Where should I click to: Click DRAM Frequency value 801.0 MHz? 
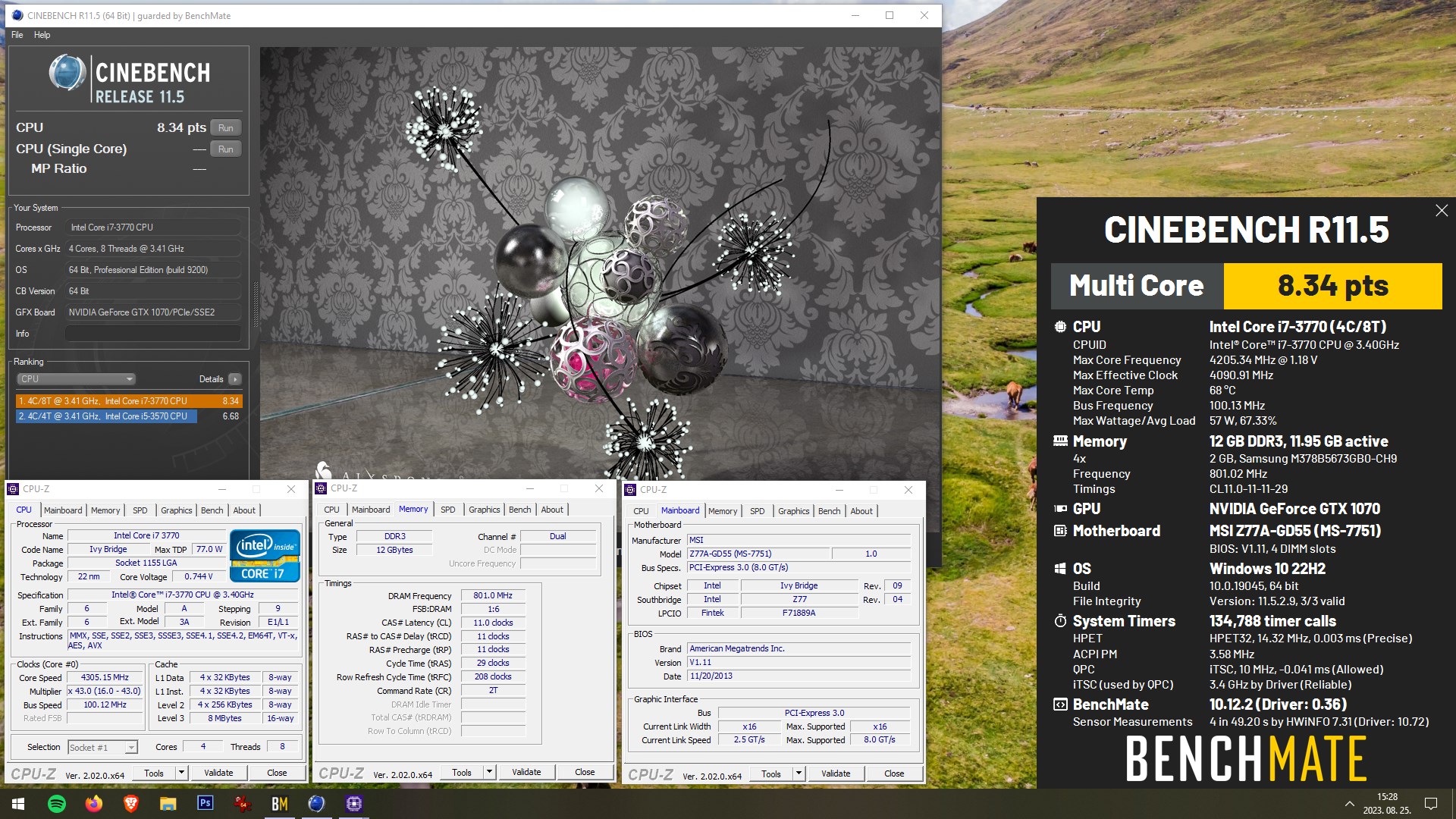(x=493, y=596)
